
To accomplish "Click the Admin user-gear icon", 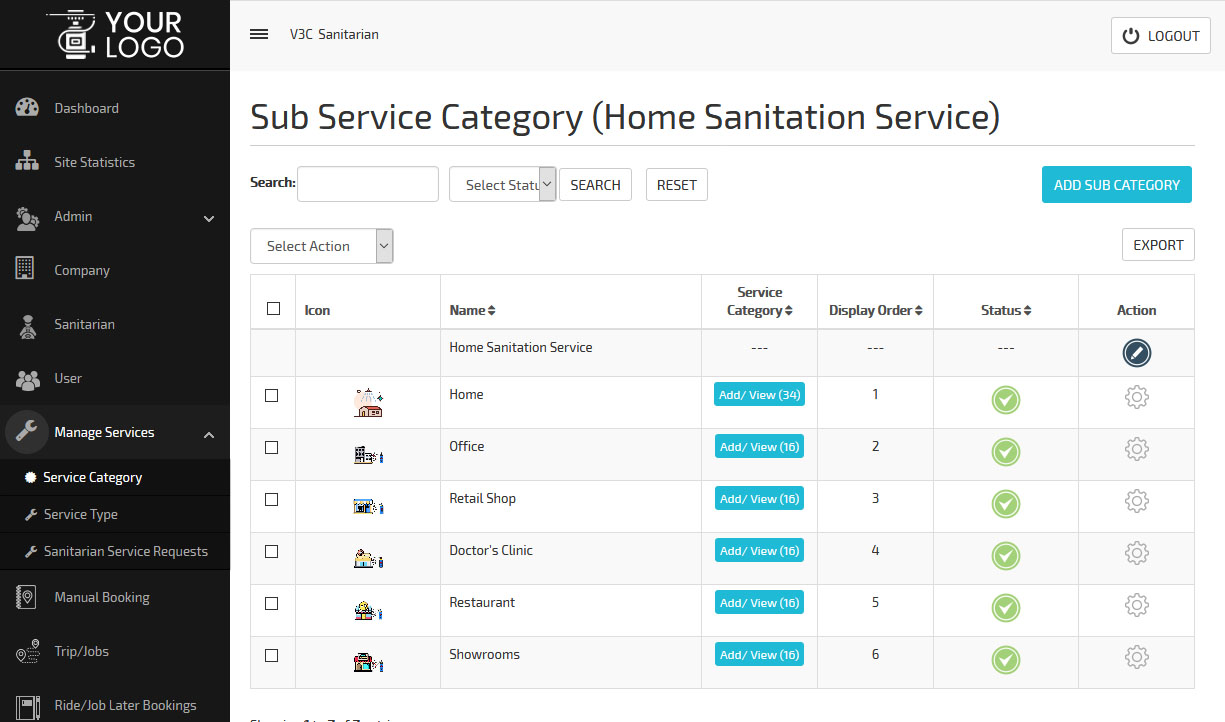I will 27,216.
